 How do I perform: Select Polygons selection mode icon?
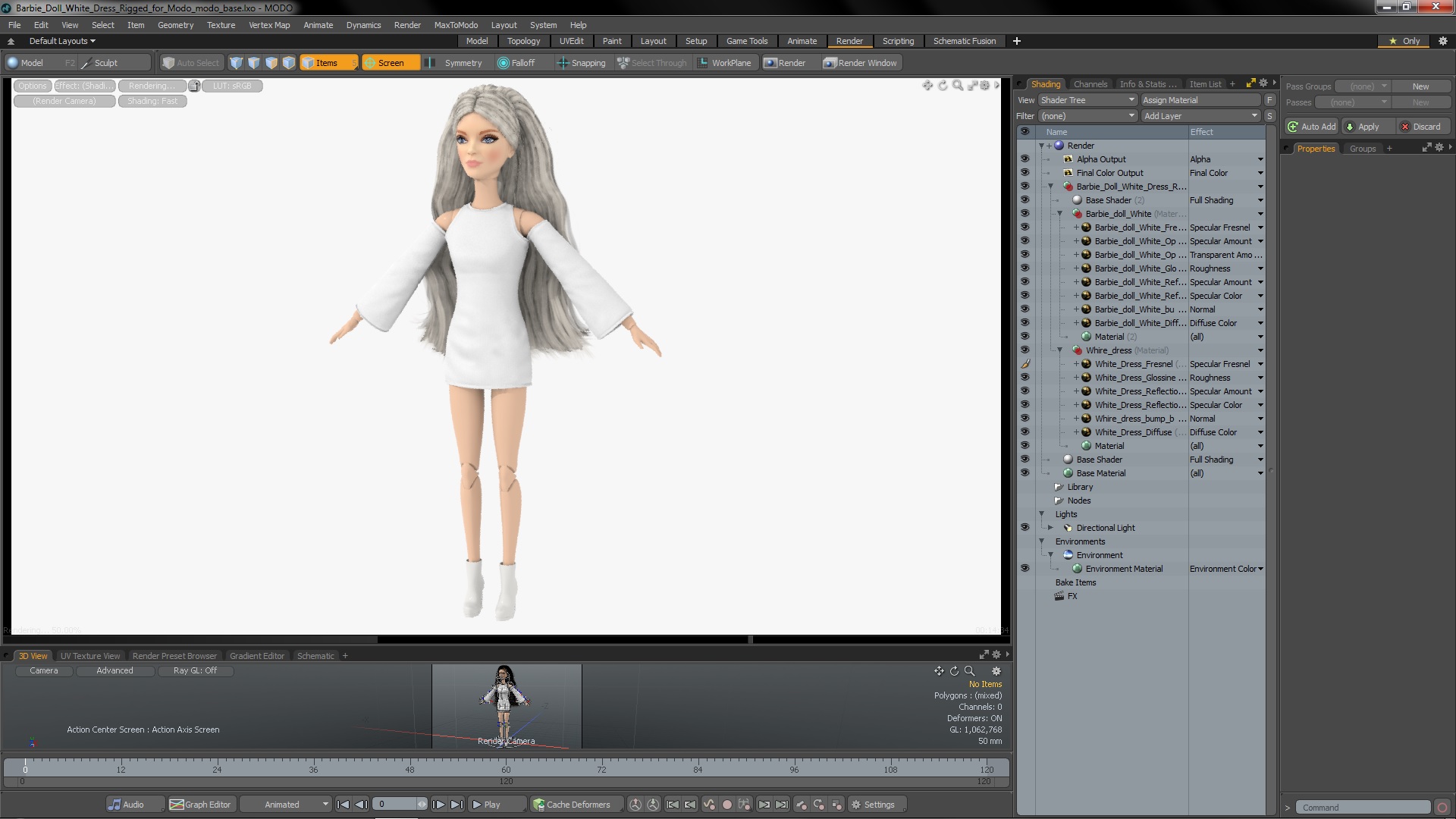[x=271, y=63]
